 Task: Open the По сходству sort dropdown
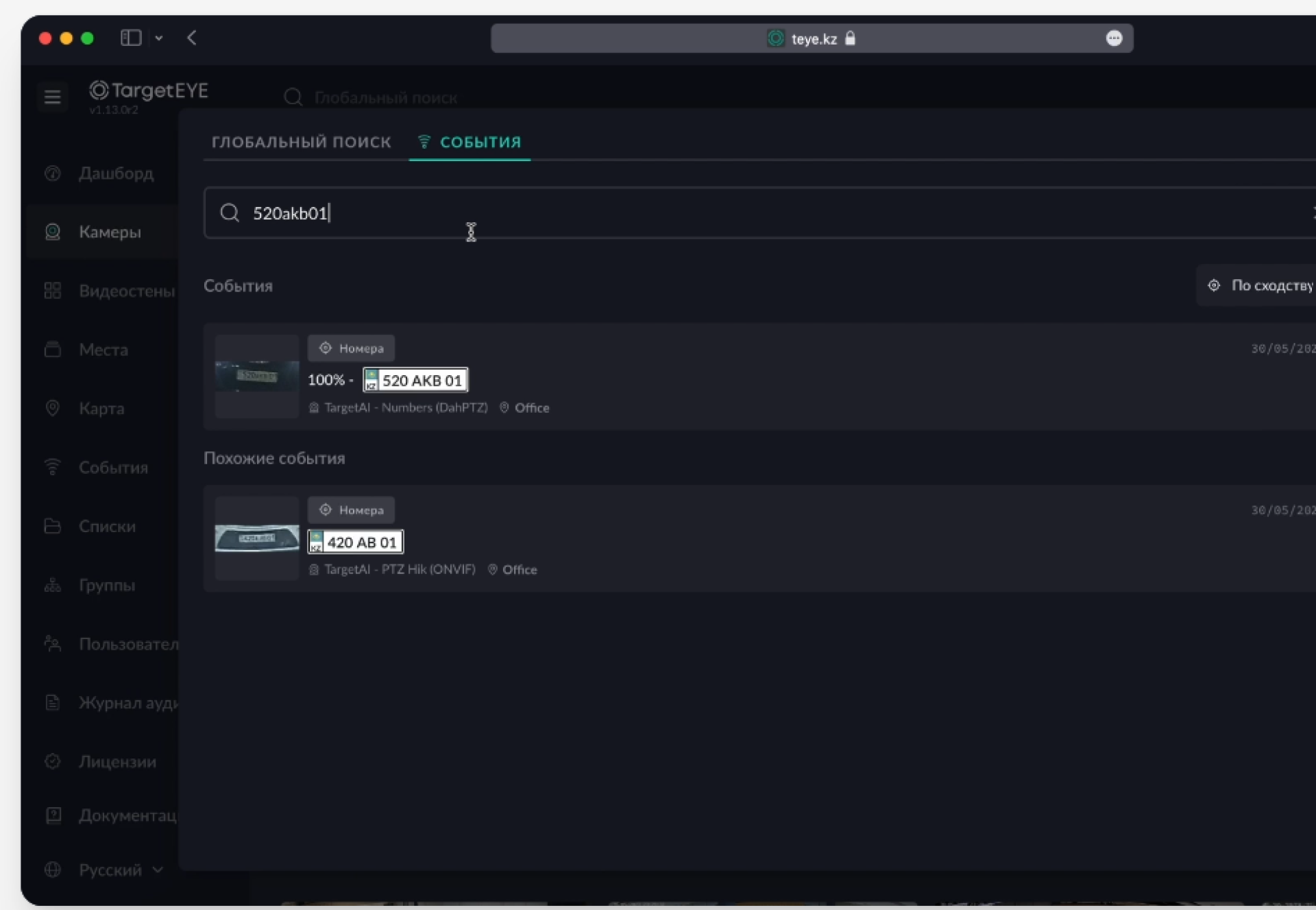pyautogui.click(x=1261, y=285)
